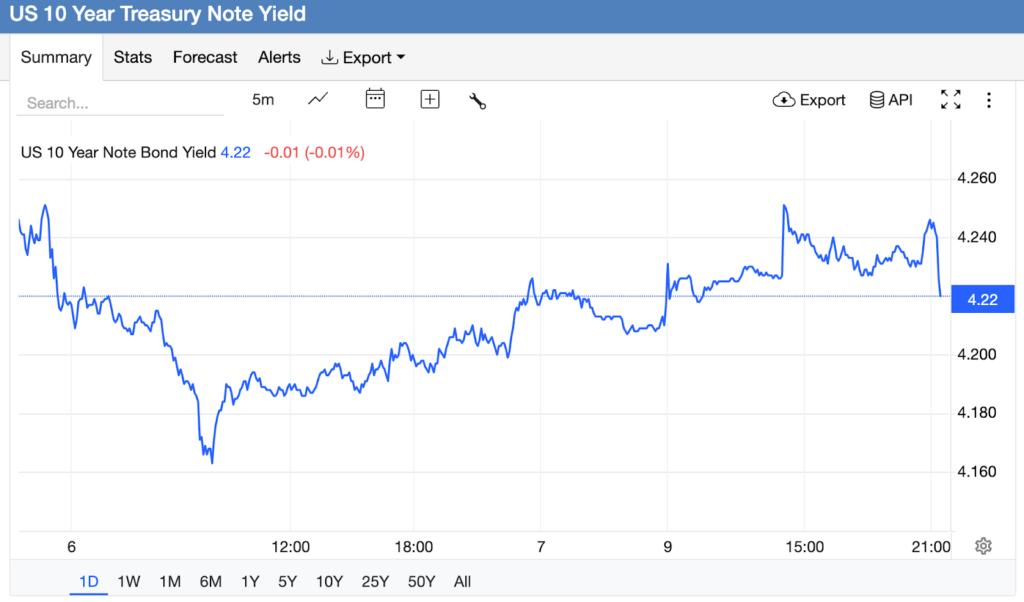Switch to the Forecast tab
The height and width of the screenshot is (602, 1024).
[x=205, y=57]
